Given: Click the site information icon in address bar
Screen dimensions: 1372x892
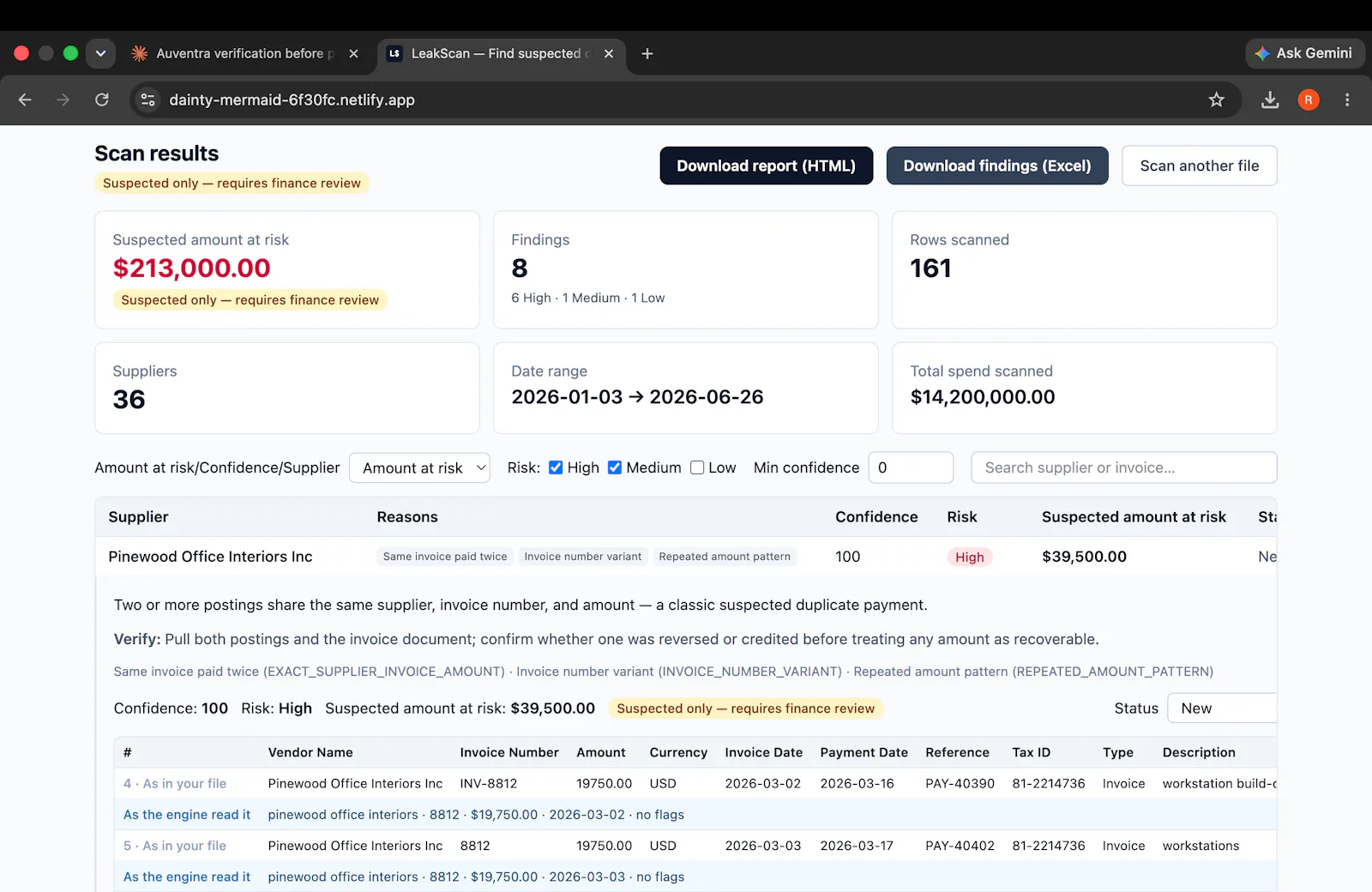Looking at the screenshot, I should coord(148,99).
